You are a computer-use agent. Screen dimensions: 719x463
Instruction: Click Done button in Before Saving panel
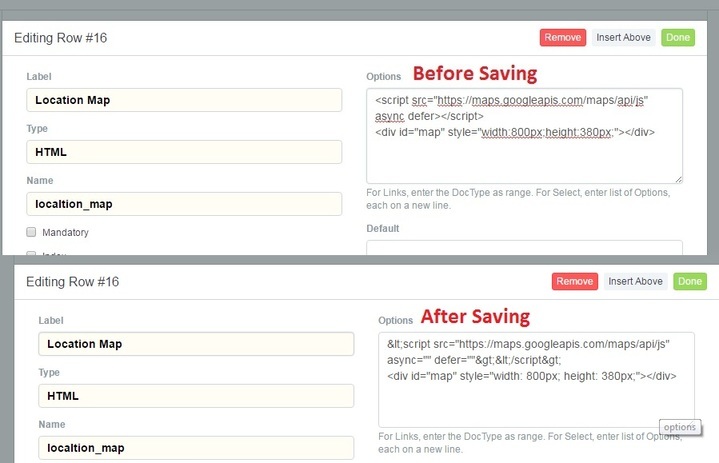point(678,38)
